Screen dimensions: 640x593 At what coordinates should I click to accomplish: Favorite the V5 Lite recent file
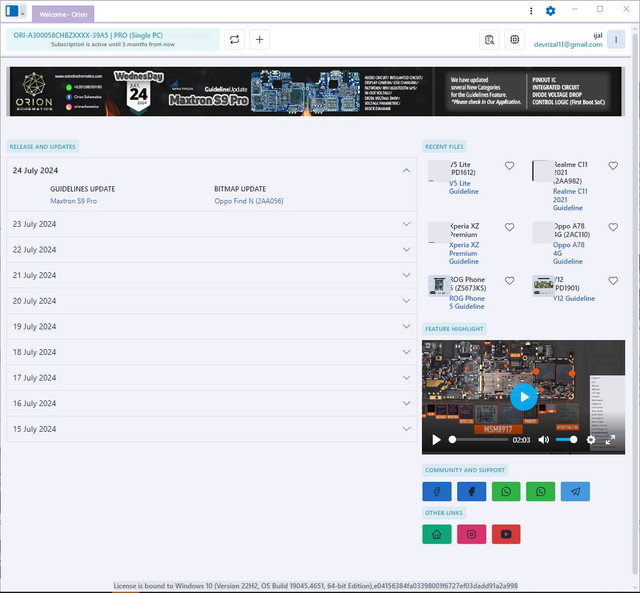click(x=509, y=166)
